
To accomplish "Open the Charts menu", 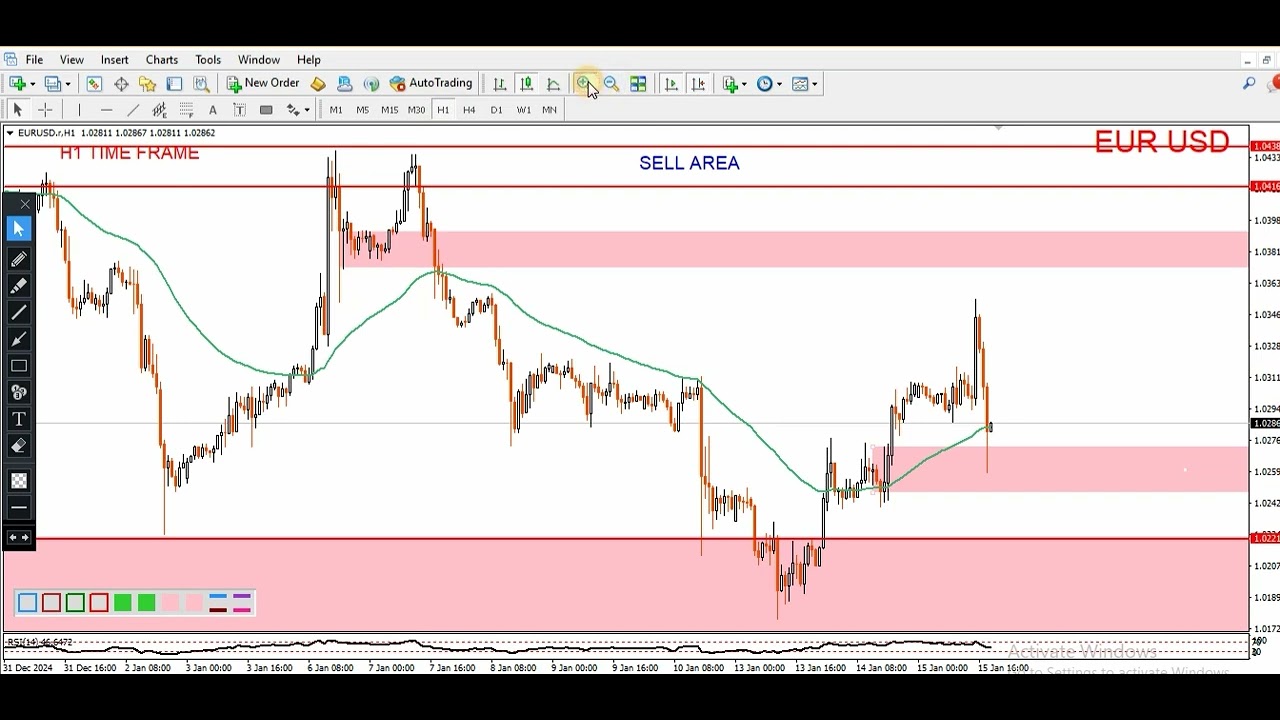I will coord(161,60).
